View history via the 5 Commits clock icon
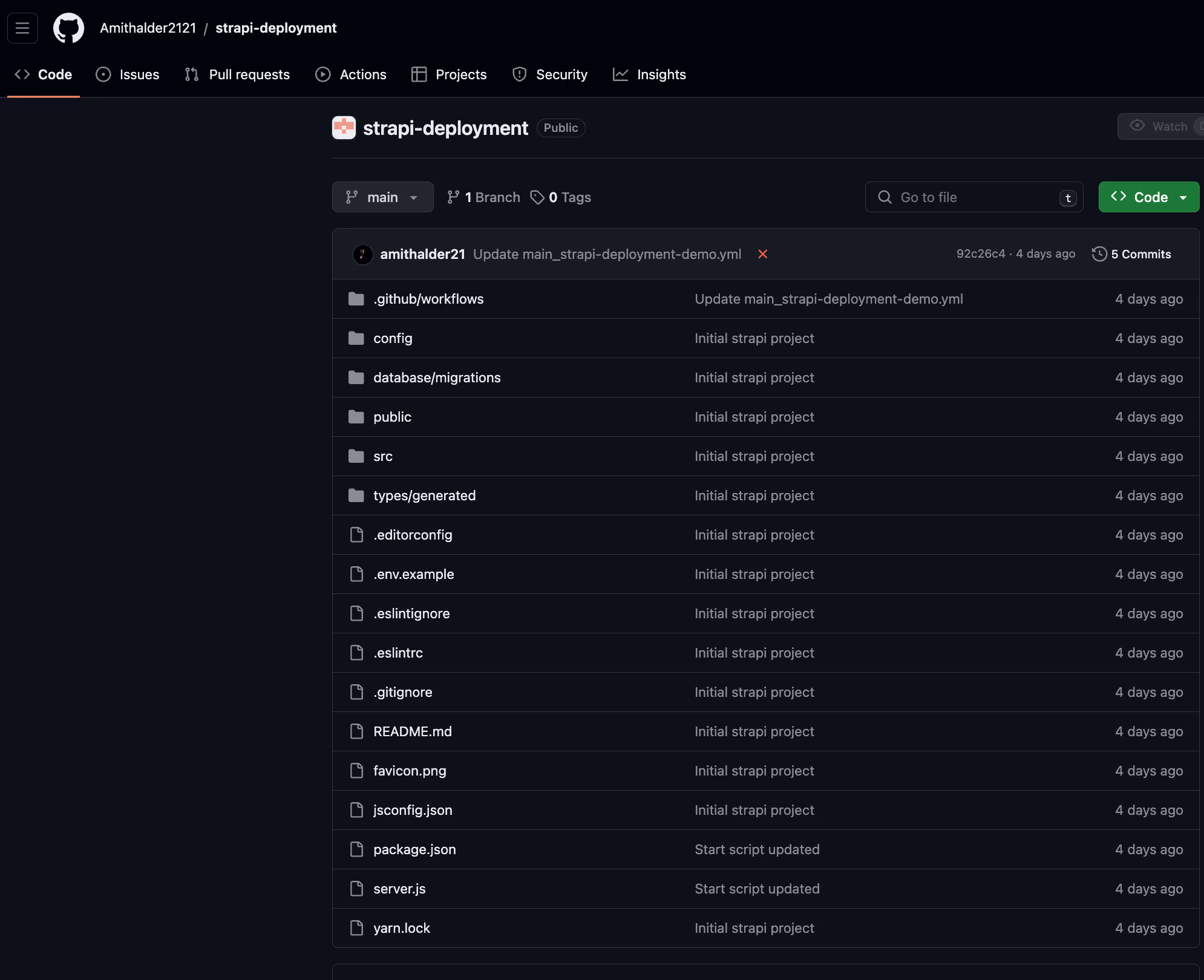 [1099, 254]
